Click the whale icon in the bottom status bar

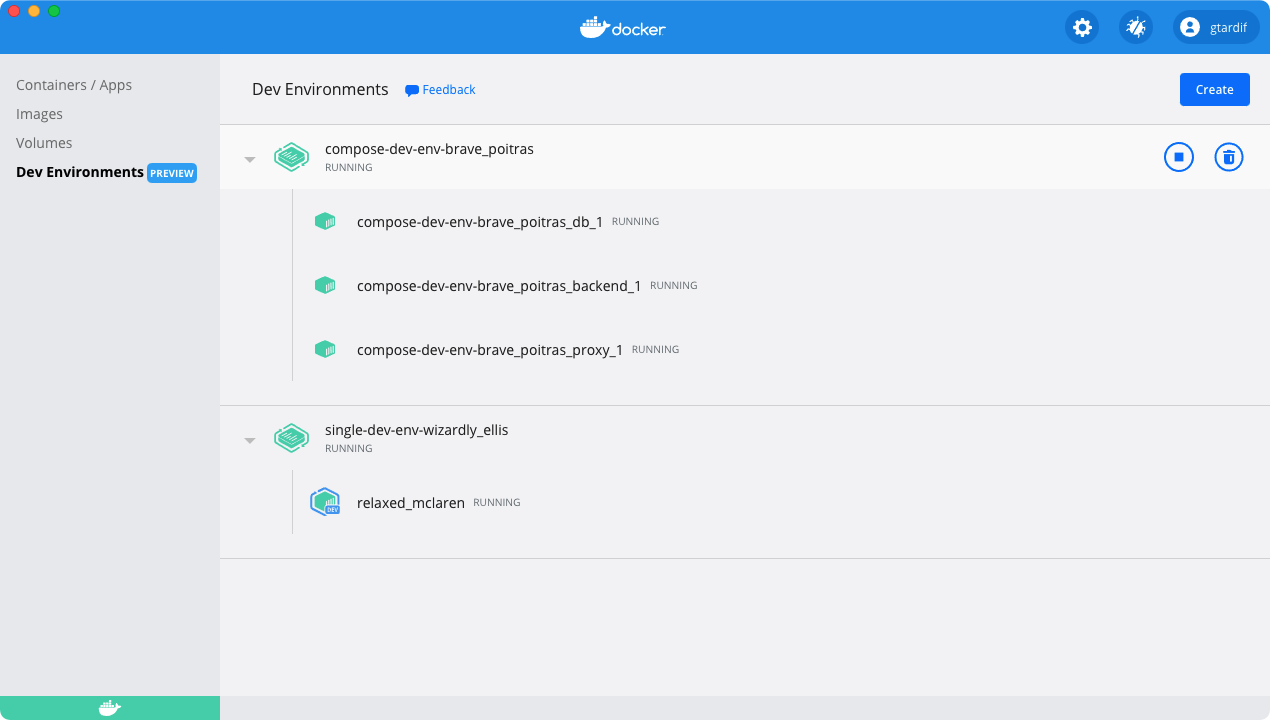(109, 707)
